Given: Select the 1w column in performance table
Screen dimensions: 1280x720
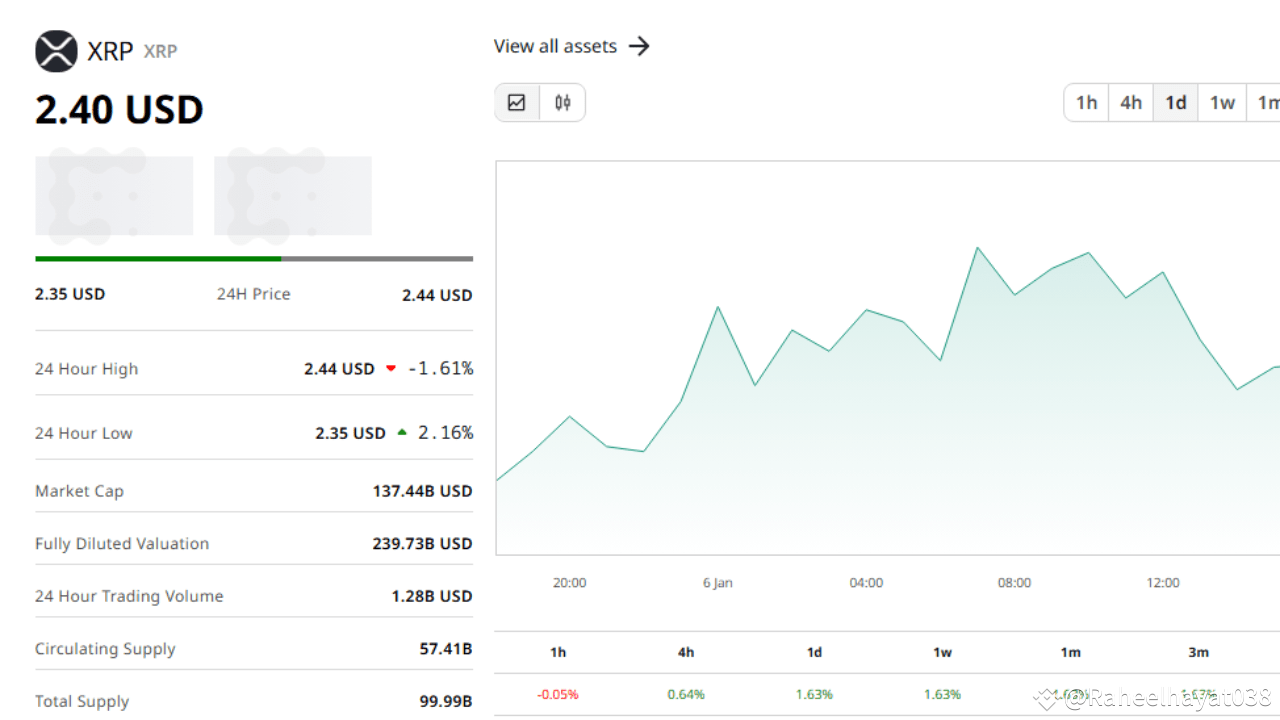Looking at the screenshot, I should (942, 652).
